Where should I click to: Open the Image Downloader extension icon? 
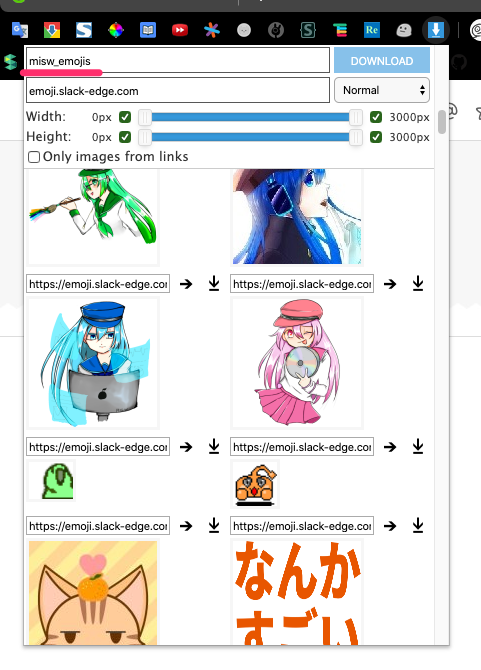pyautogui.click(x=436, y=30)
